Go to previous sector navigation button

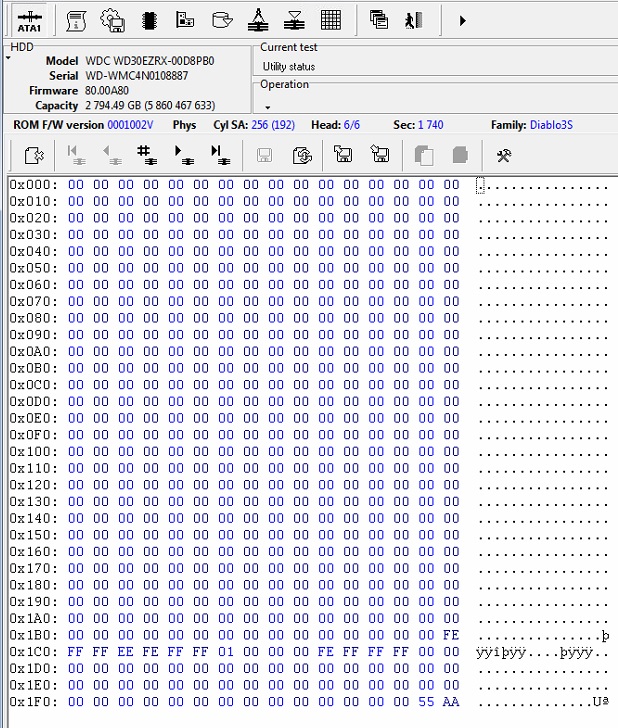[x=112, y=155]
